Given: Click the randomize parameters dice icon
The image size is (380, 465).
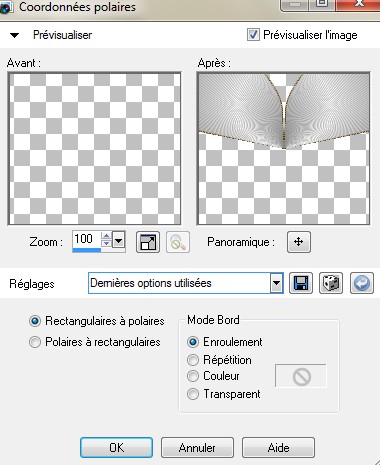Looking at the screenshot, I should click(x=331, y=283).
